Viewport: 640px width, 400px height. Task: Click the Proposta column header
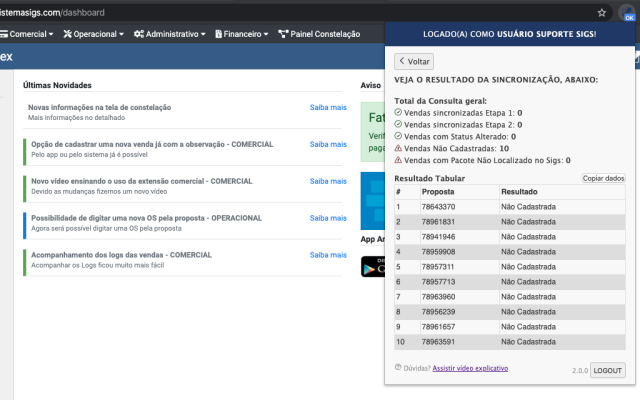click(438, 192)
